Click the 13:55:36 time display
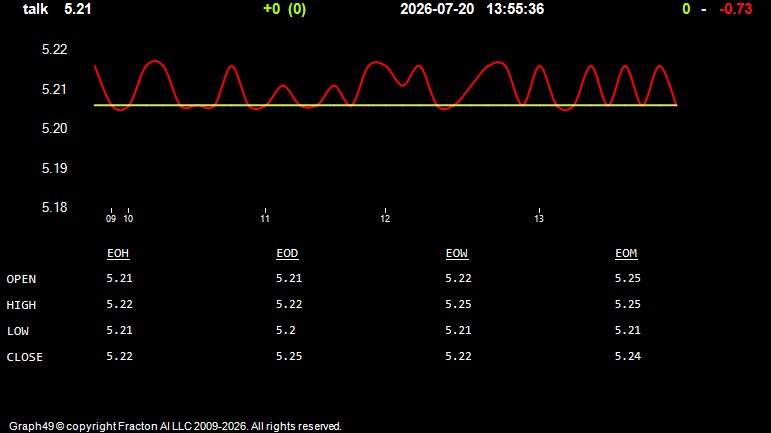The width and height of the screenshot is (771, 433). coord(515,9)
